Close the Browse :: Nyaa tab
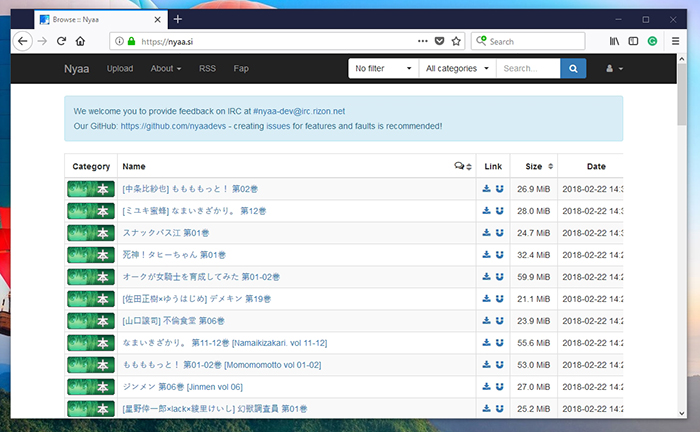Image resolution: width=700 pixels, height=432 pixels. point(158,20)
